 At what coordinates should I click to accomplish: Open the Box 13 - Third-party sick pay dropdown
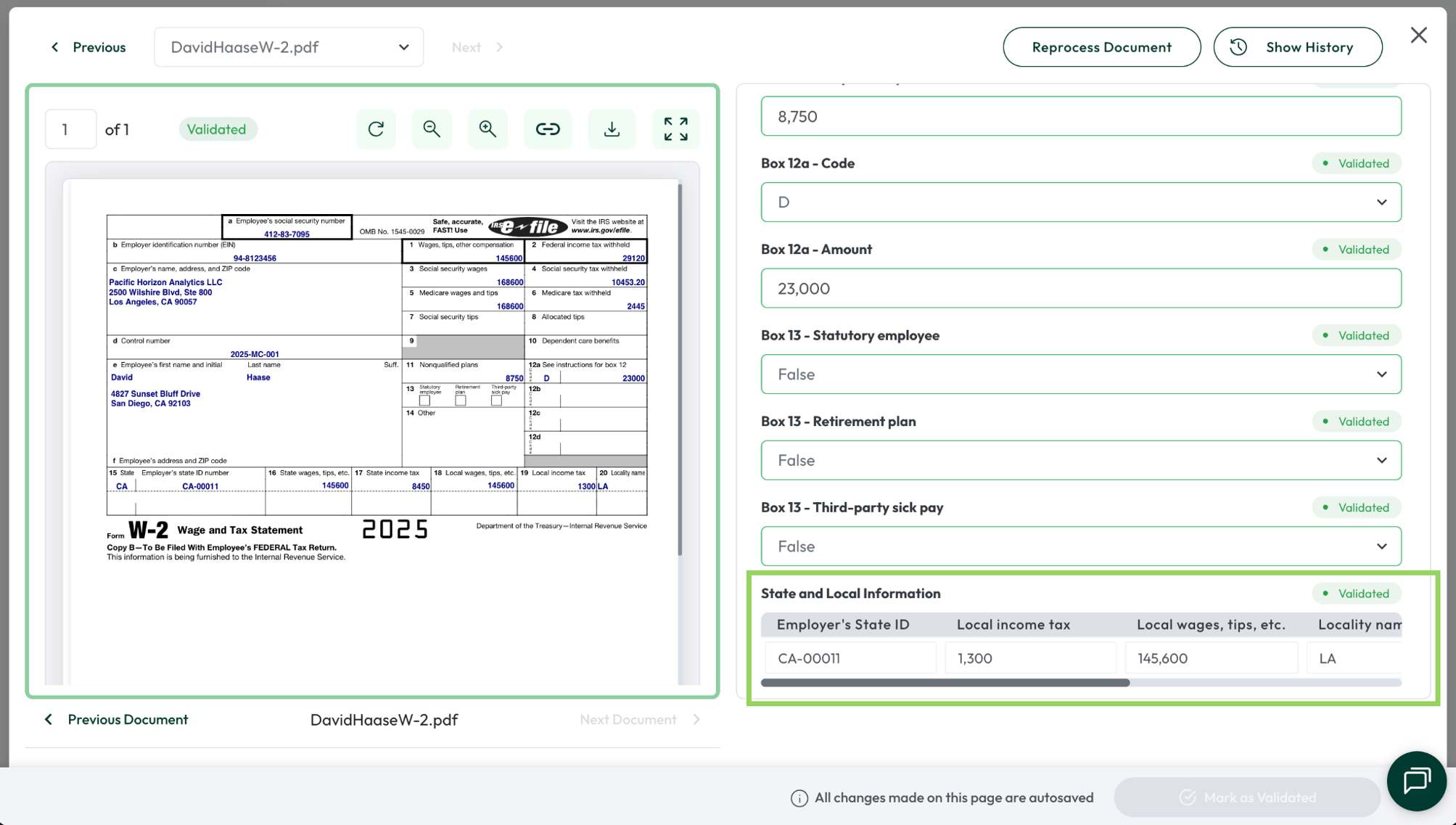tap(1081, 546)
